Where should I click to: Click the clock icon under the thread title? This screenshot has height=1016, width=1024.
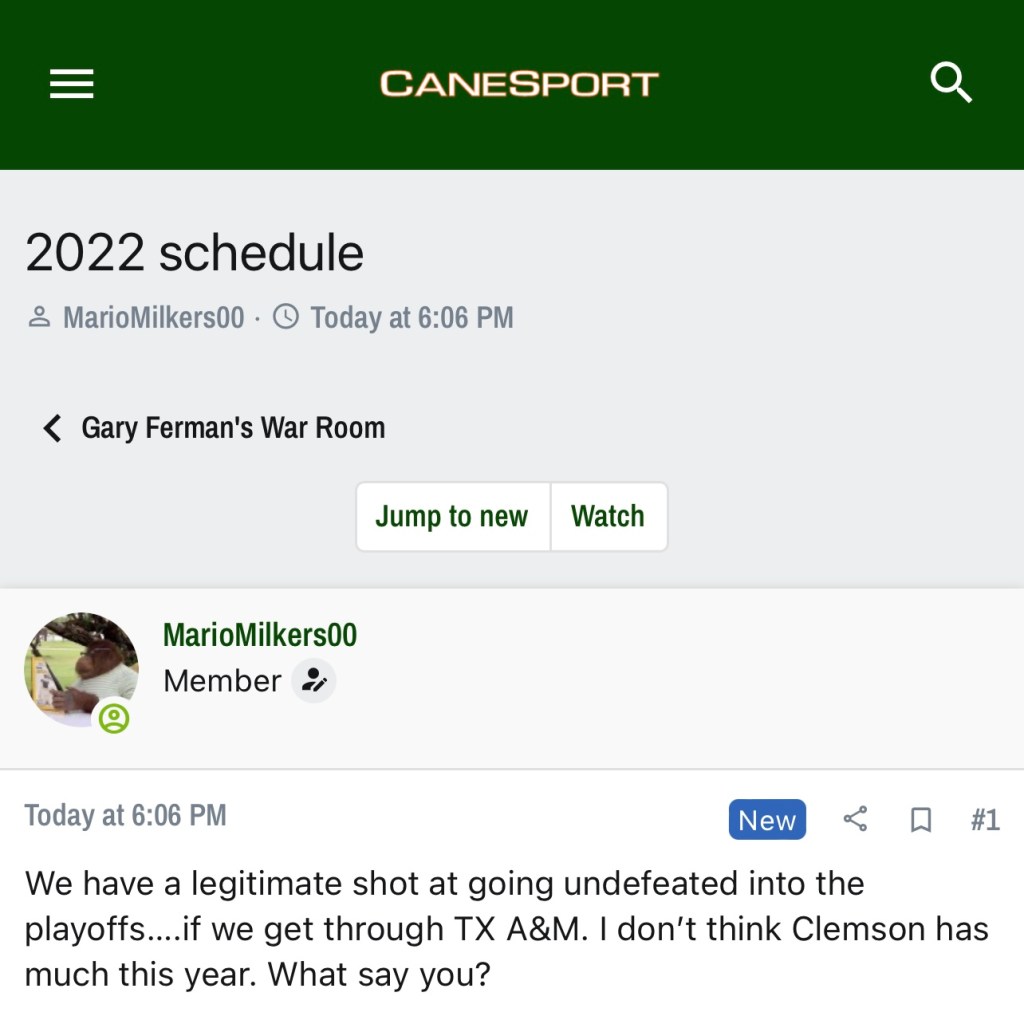click(286, 318)
